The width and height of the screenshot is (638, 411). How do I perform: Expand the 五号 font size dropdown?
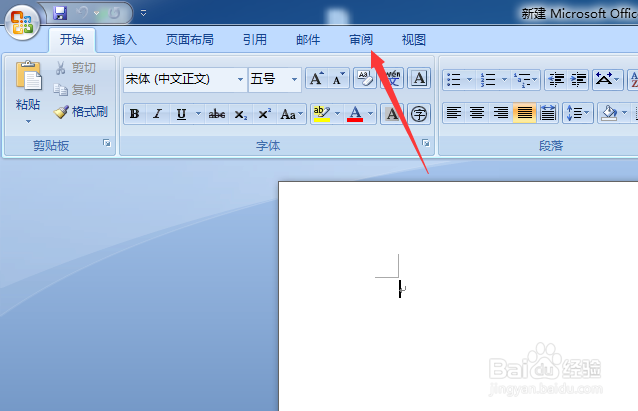[x=294, y=79]
